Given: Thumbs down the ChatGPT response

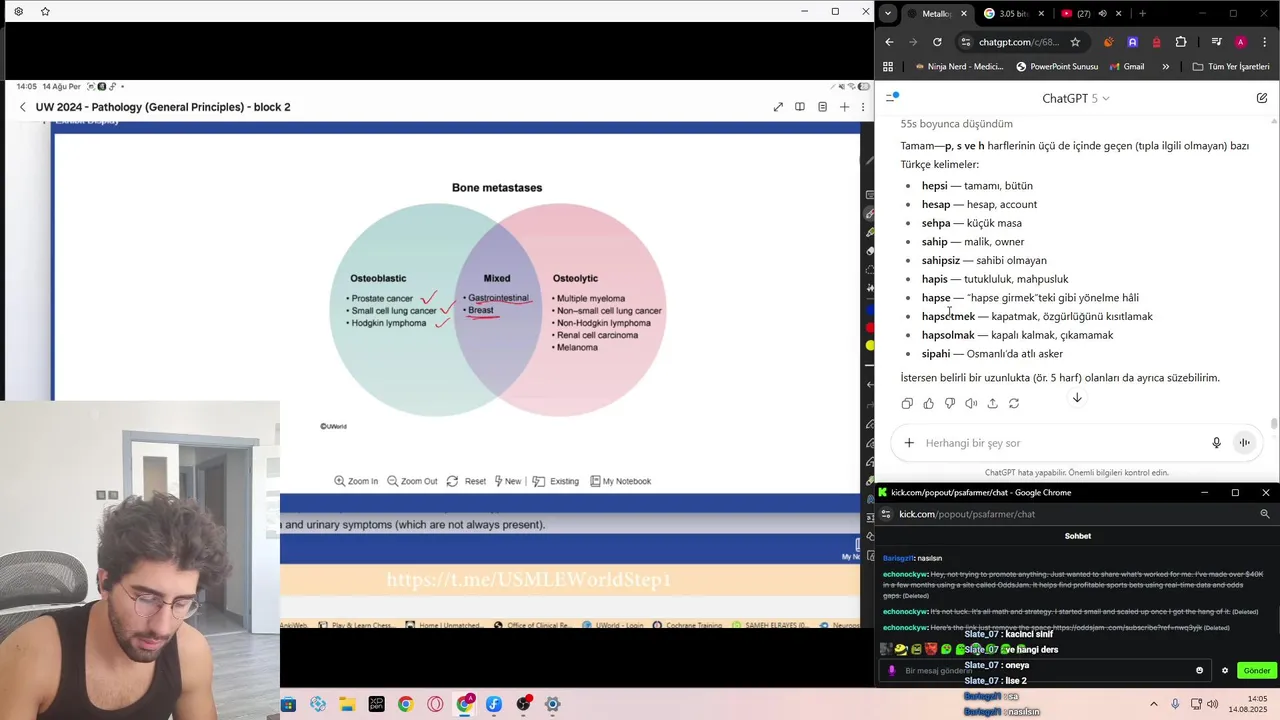Looking at the screenshot, I should [950, 403].
